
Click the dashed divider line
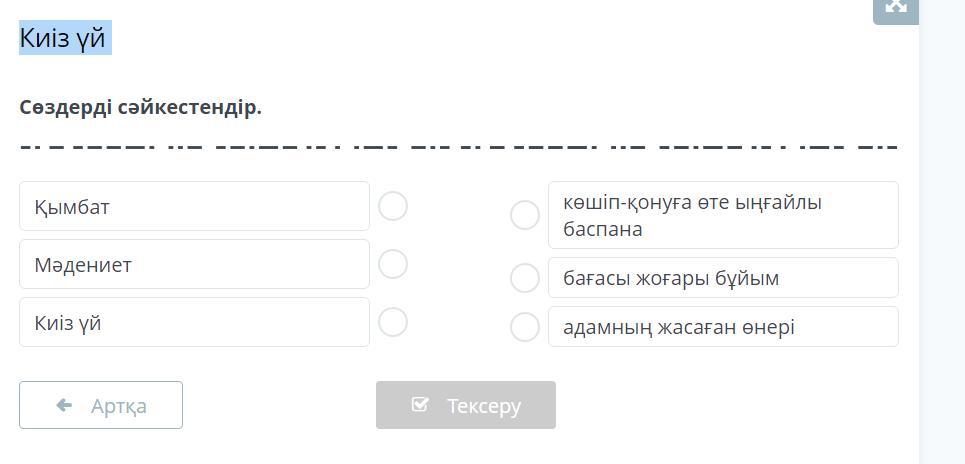tap(458, 146)
